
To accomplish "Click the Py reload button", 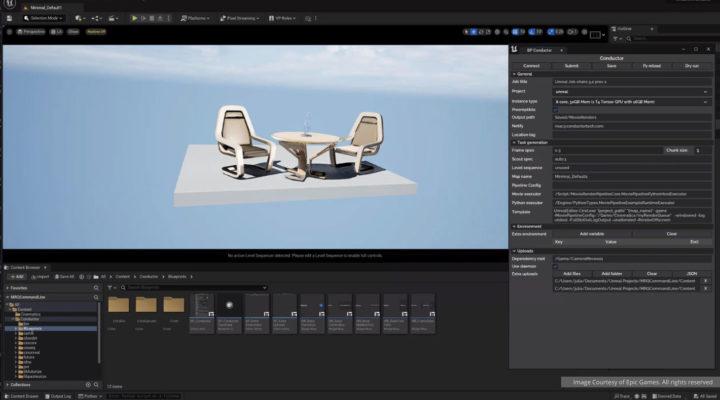I will tap(652, 66).
